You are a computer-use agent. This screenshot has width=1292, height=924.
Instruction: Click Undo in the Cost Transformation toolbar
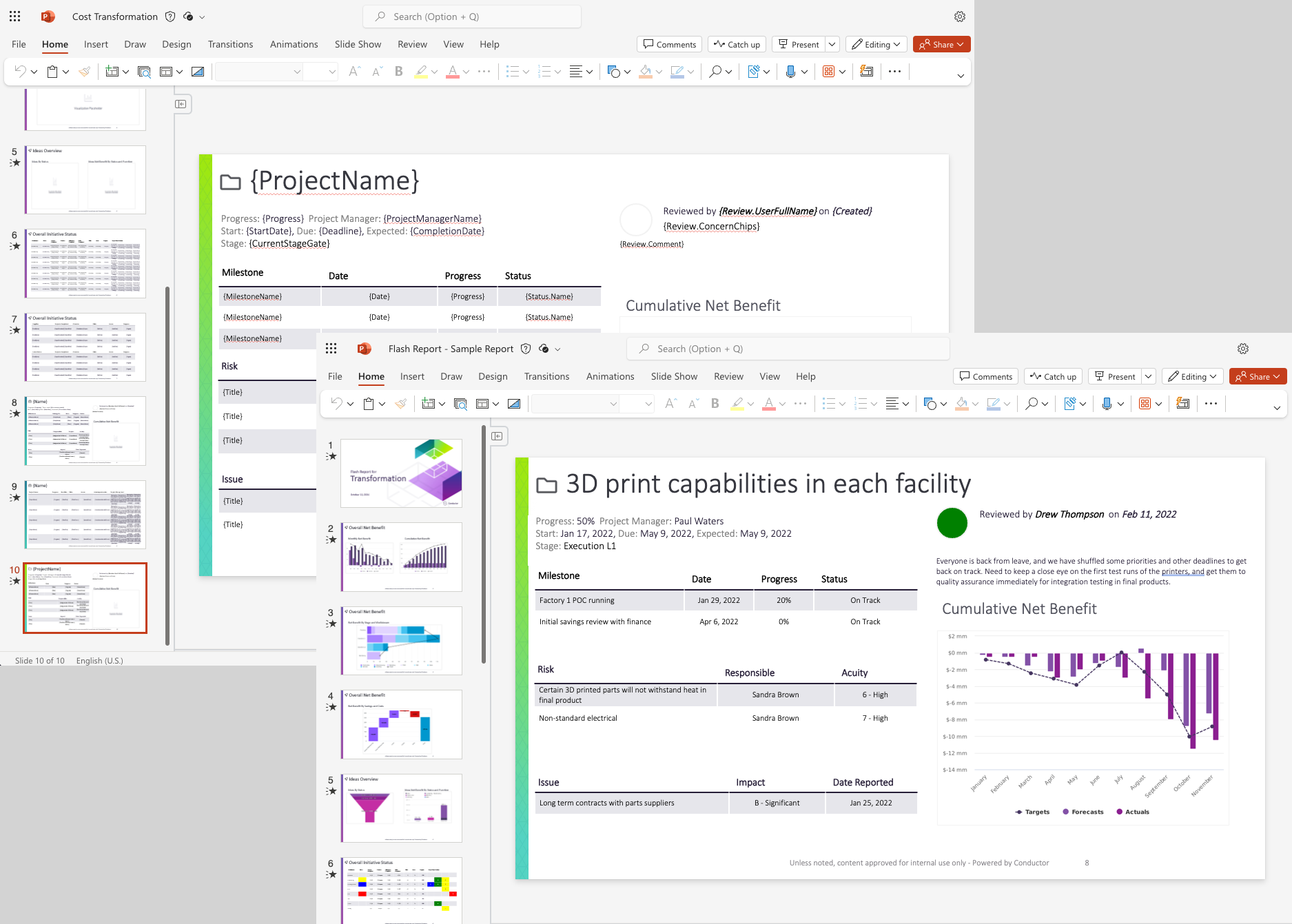(20, 72)
